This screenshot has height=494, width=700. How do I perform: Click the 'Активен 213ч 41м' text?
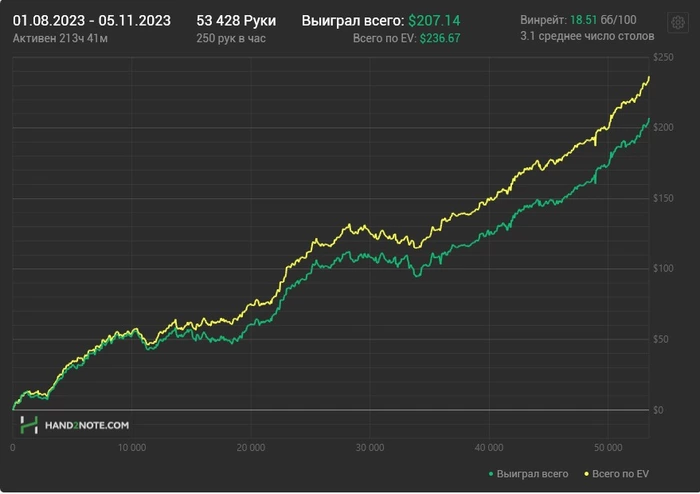[60, 38]
